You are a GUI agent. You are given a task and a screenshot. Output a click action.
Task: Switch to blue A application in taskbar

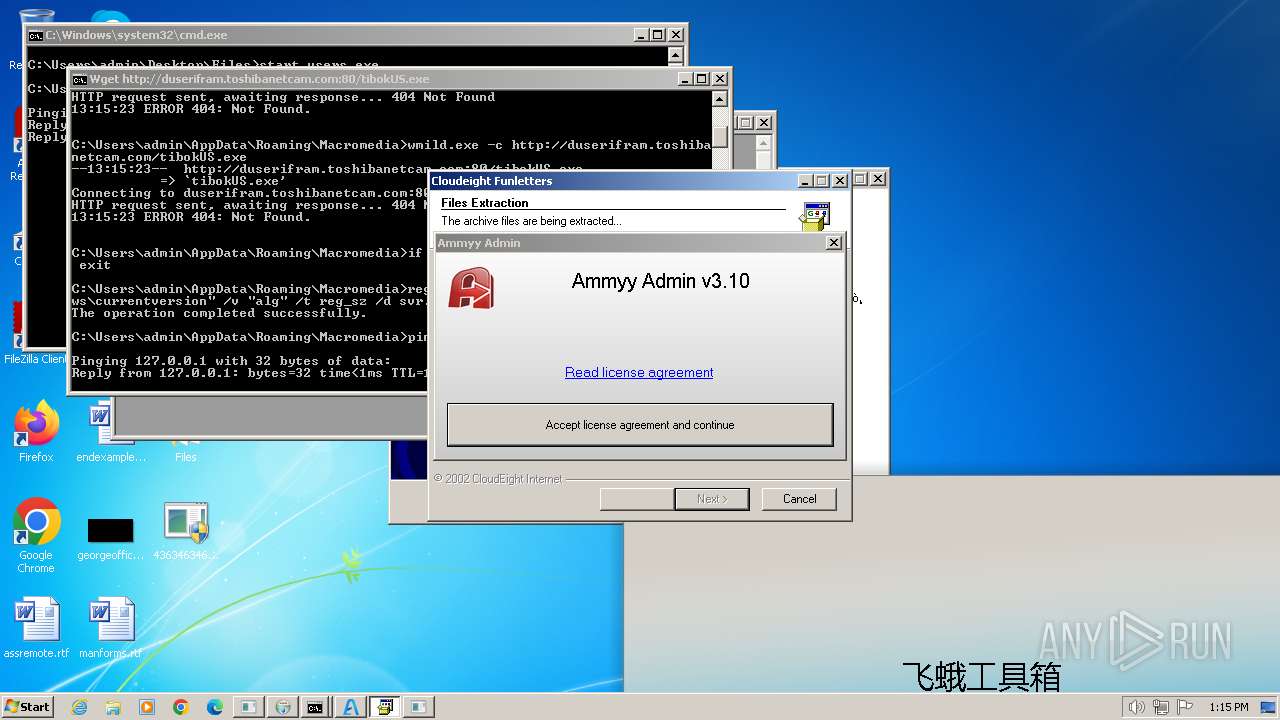(350, 707)
